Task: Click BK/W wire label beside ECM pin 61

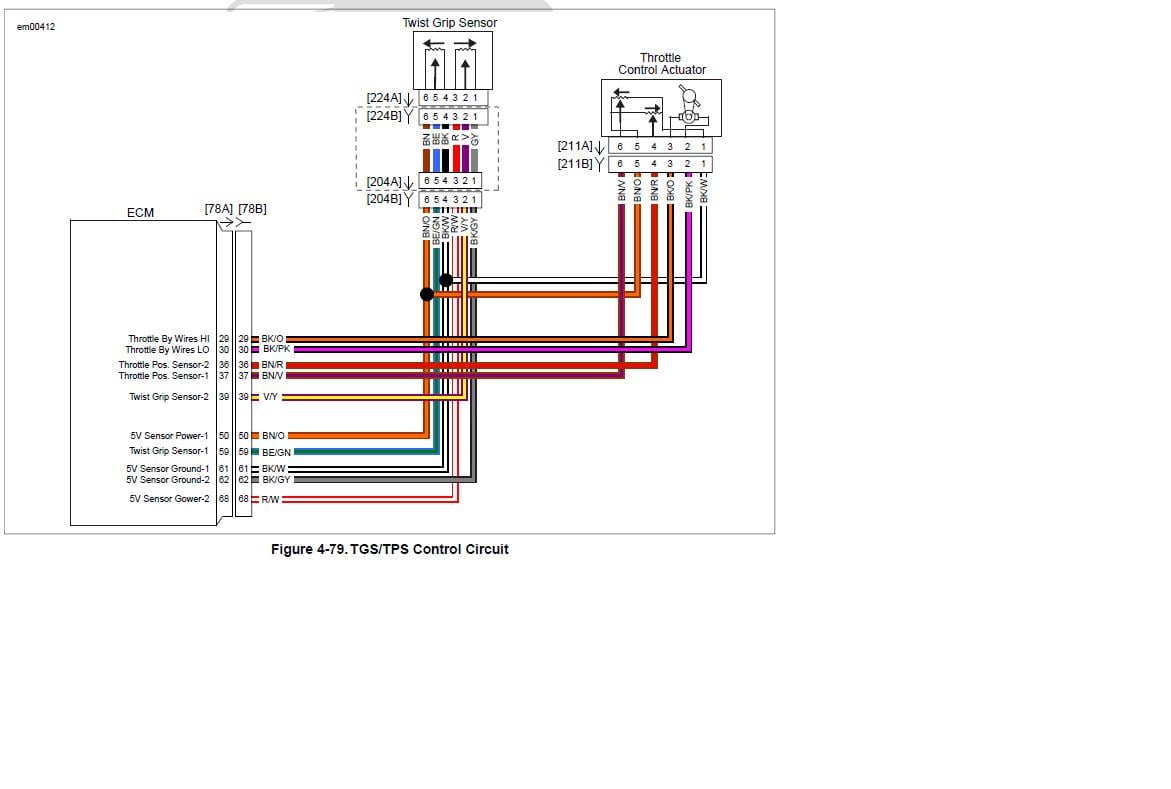Action: (273, 469)
